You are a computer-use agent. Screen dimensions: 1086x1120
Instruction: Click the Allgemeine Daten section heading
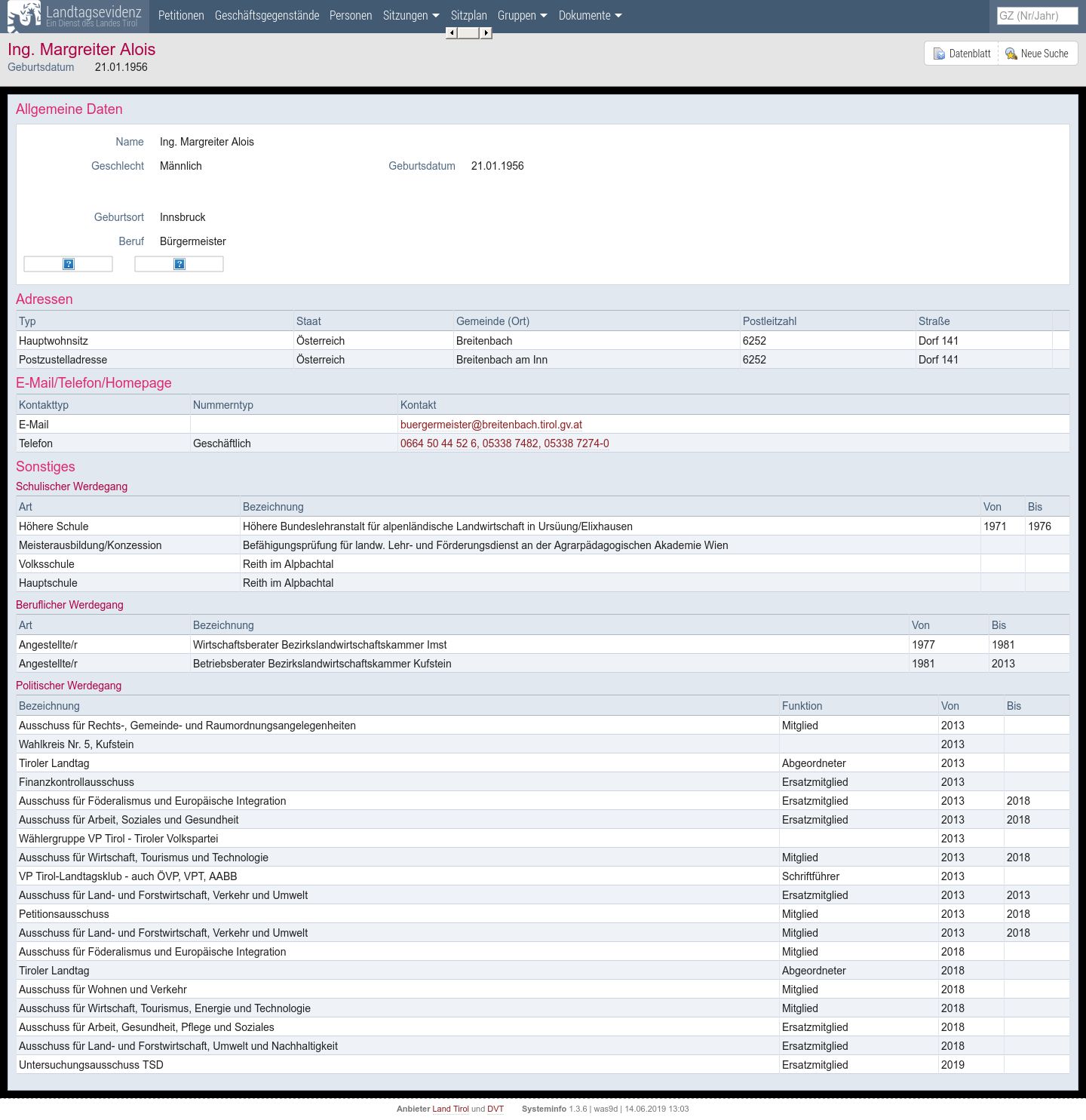(x=69, y=109)
